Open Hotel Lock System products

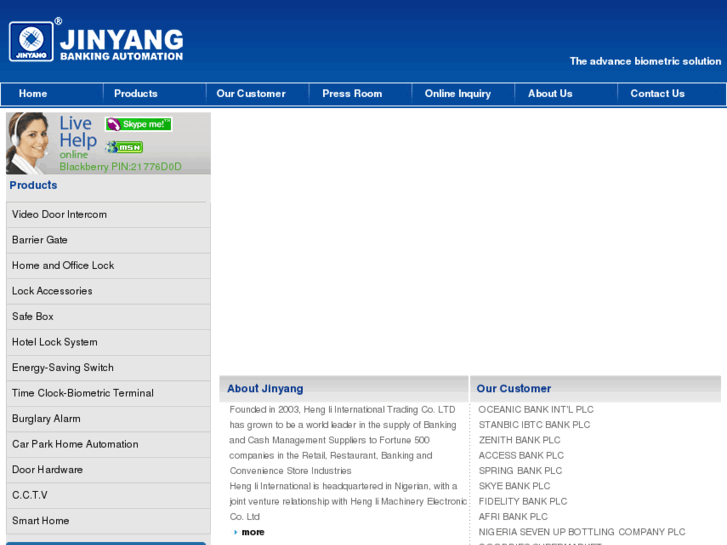(x=108, y=342)
